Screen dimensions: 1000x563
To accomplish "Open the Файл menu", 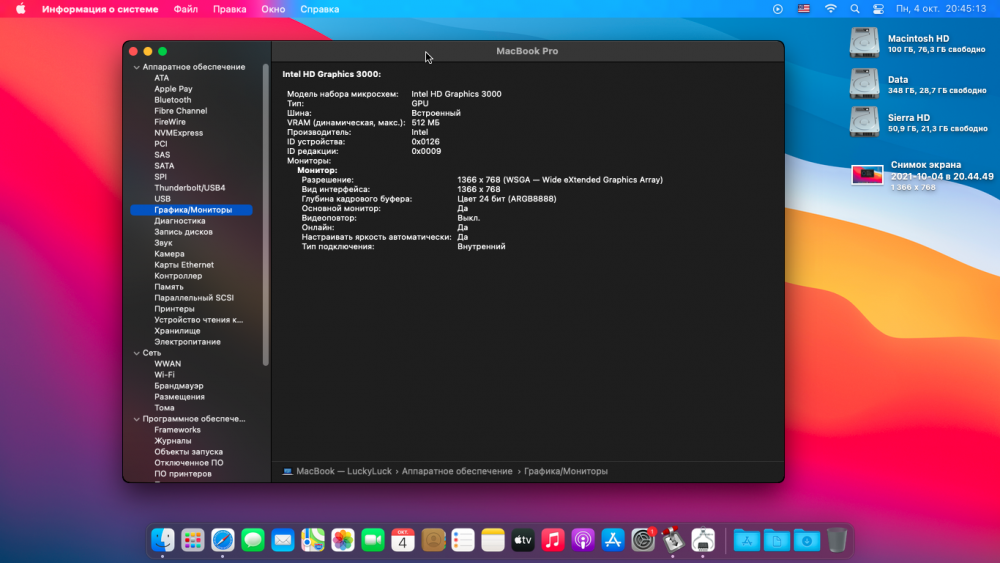I will point(186,9).
